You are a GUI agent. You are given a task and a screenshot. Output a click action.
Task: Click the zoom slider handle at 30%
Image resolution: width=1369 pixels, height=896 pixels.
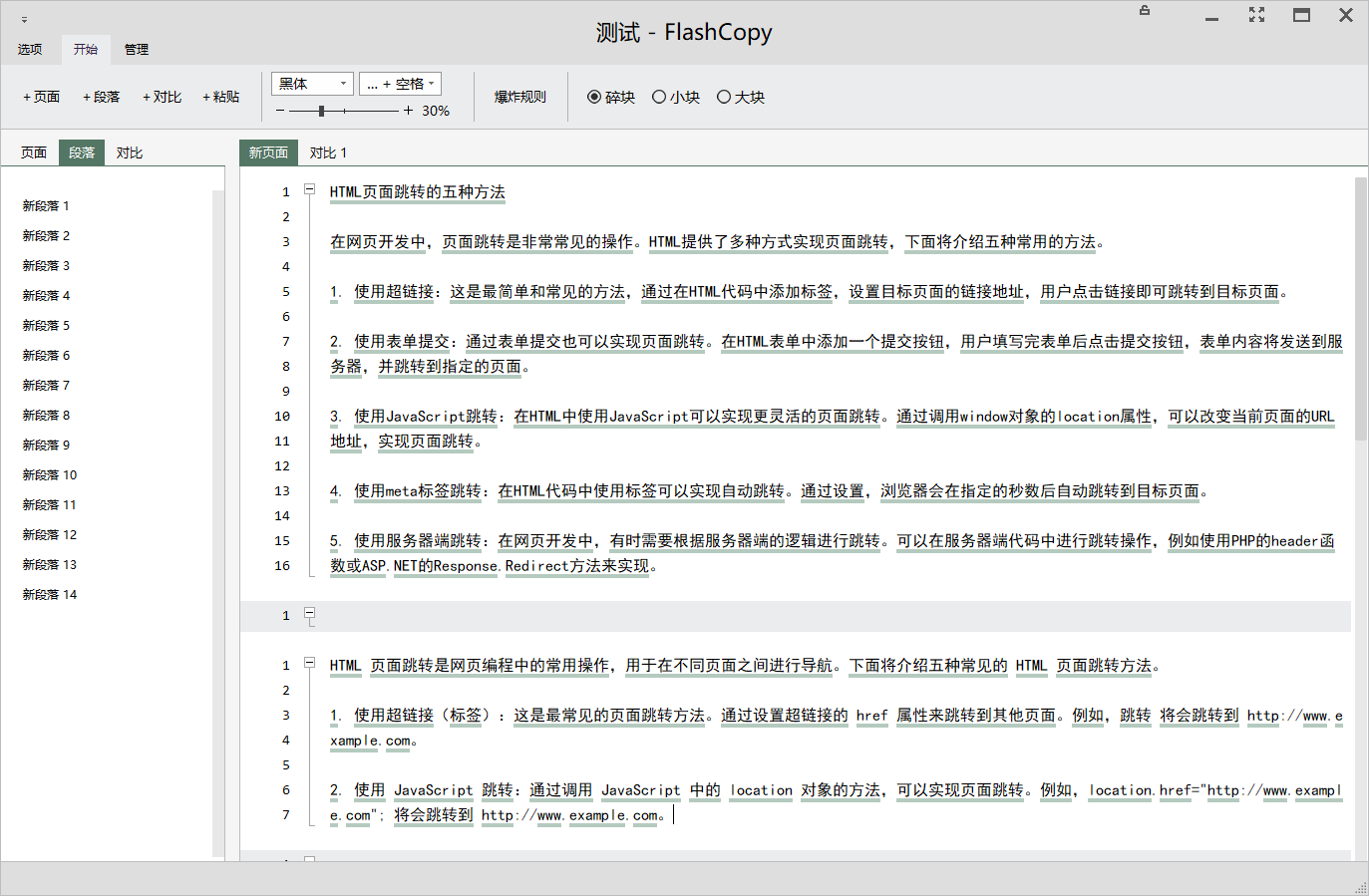321,111
